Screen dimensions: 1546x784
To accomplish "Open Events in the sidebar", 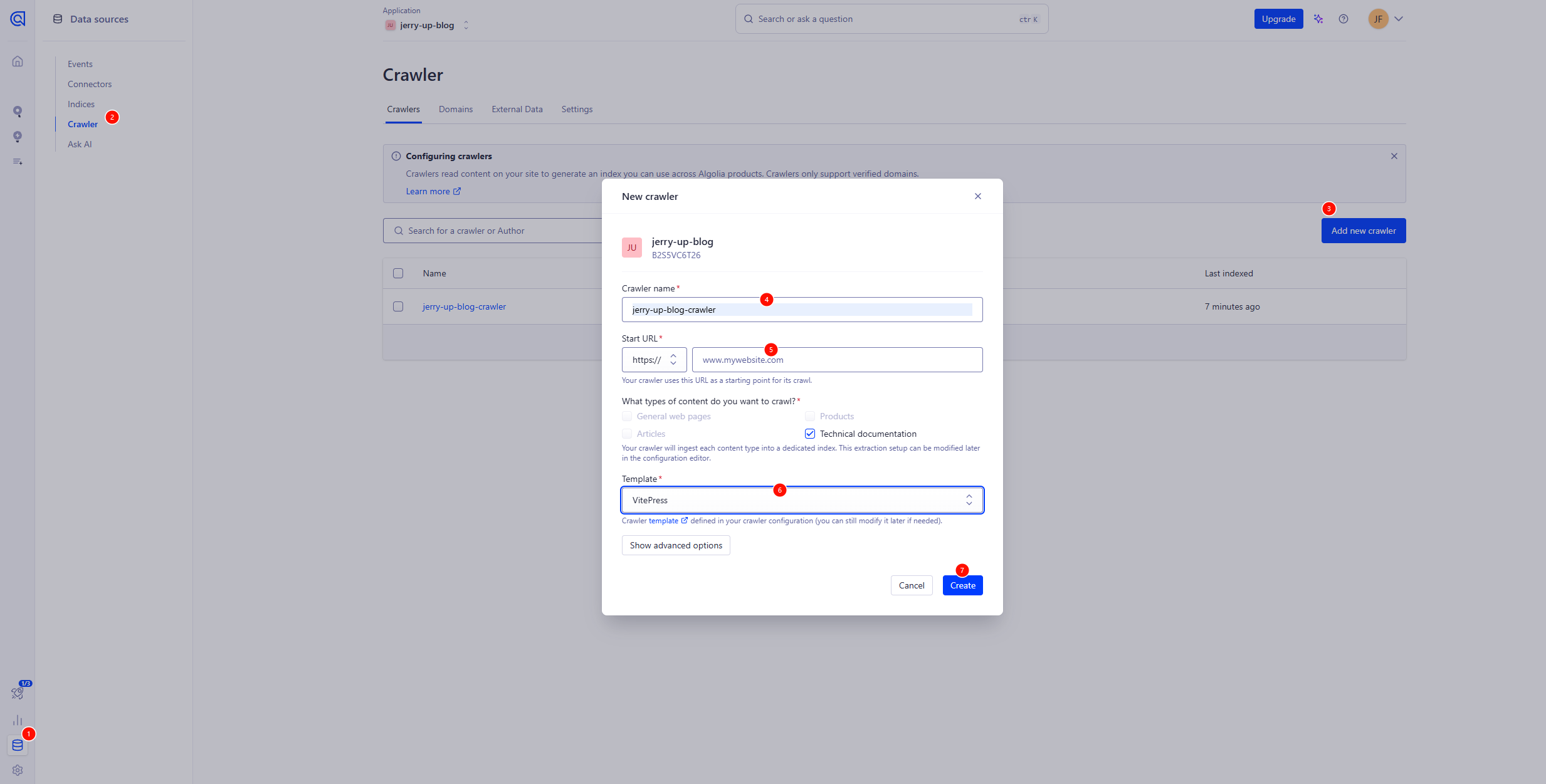I will (x=80, y=64).
